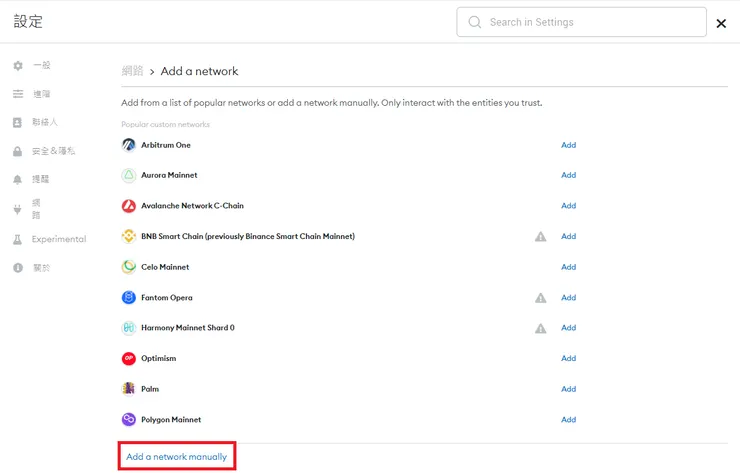Viewport: 740px width, 473px height.
Task: Click the Optimism network logo
Action: coord(128,358)
